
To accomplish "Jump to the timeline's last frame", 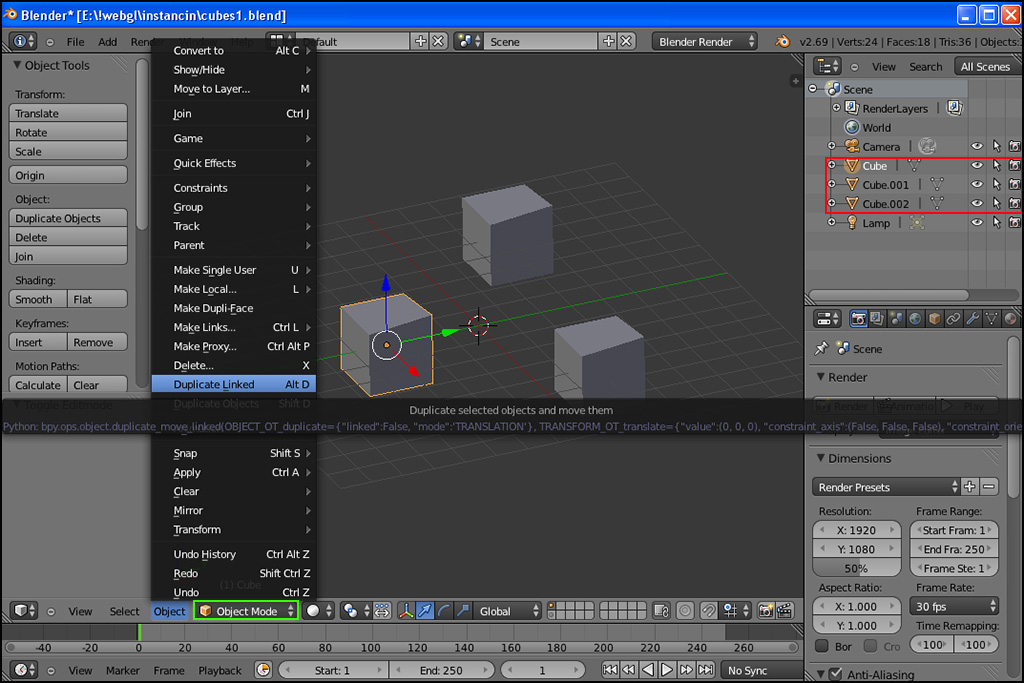I will pyautogui.click(x=706, y=670).
